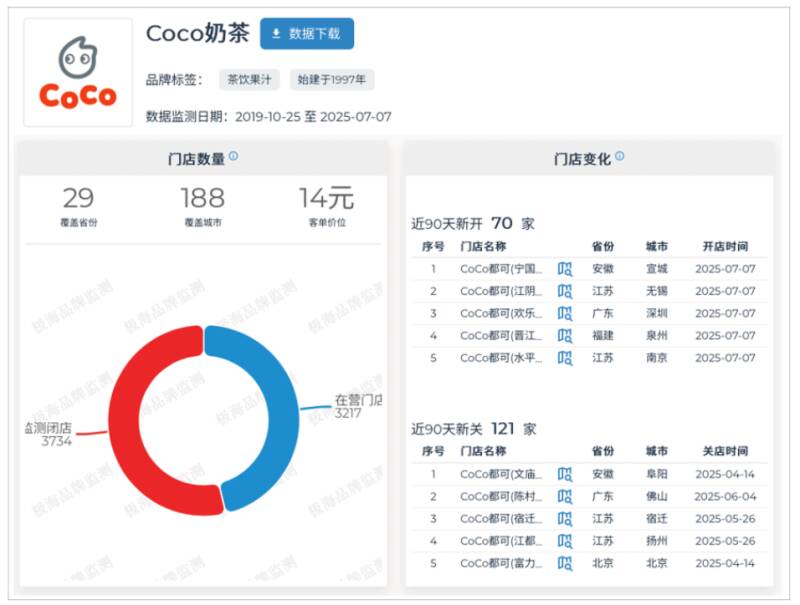
Task: Open map icon for CoCo都可(江都 store
Action: [565, 541]
